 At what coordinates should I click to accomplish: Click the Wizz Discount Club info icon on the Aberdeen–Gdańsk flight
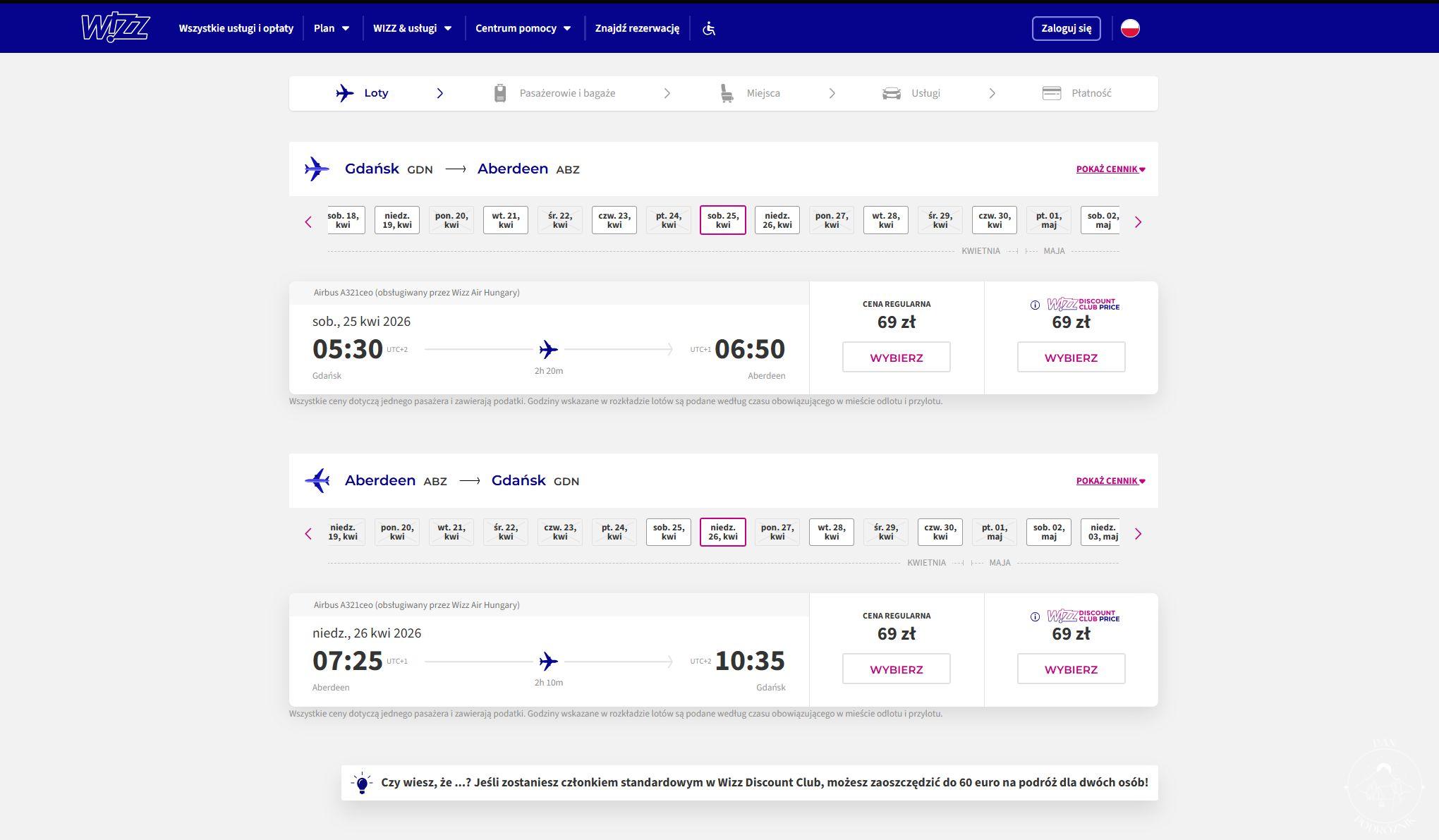1035,617
